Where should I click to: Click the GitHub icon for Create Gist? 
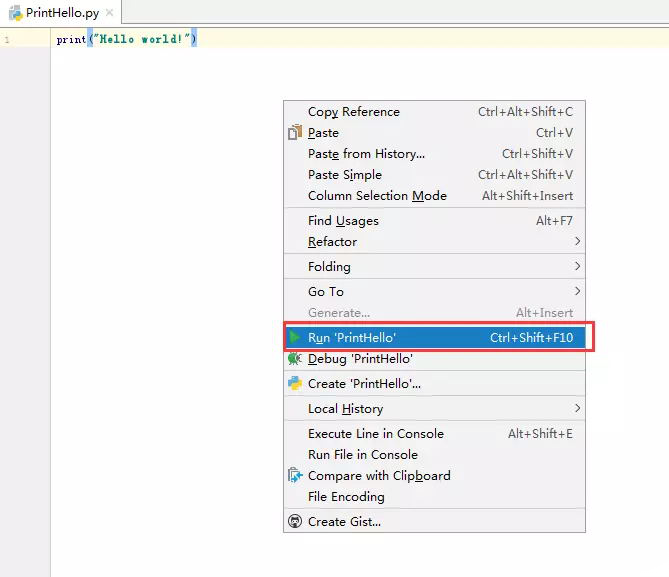[294, 521]
